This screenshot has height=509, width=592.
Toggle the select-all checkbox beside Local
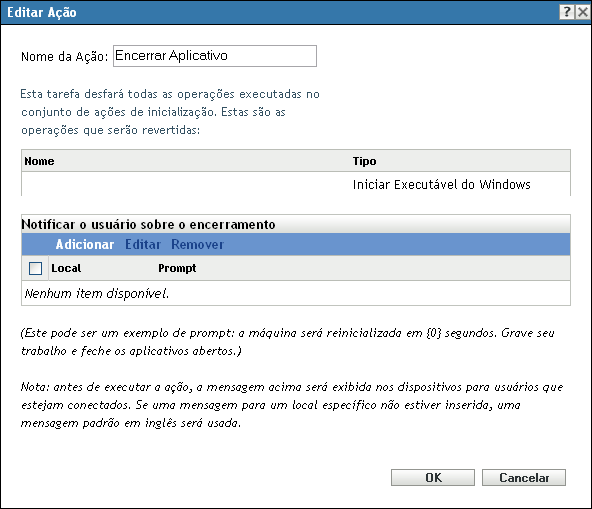35,268
